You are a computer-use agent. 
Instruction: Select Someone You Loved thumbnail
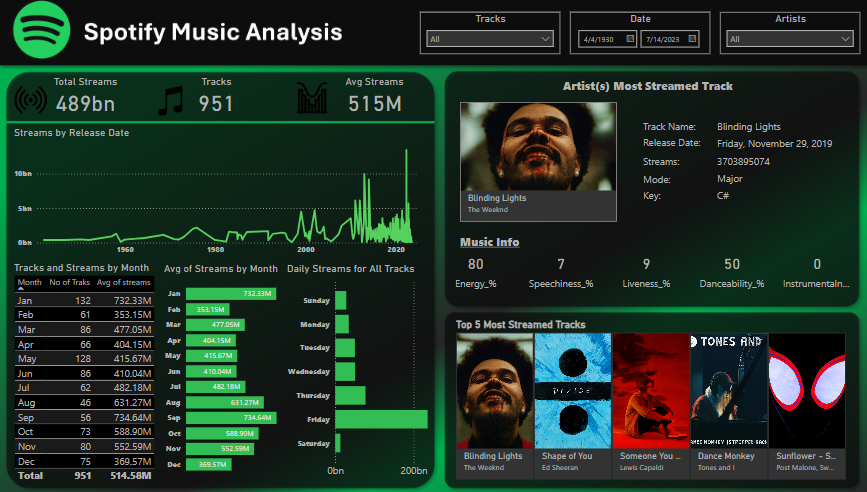click(x=651, y=405)
